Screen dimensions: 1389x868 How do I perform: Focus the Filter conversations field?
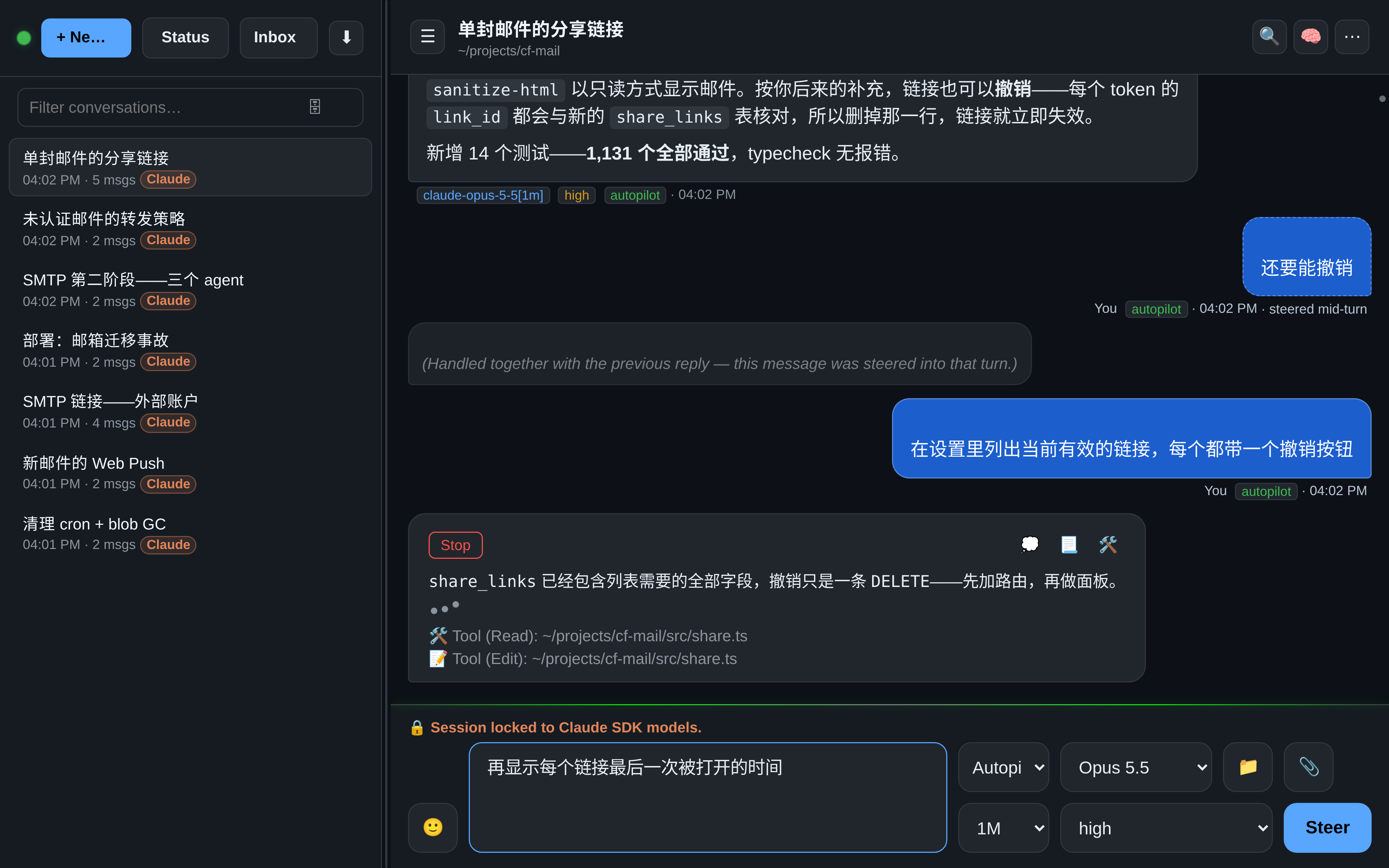pos(190,107)
